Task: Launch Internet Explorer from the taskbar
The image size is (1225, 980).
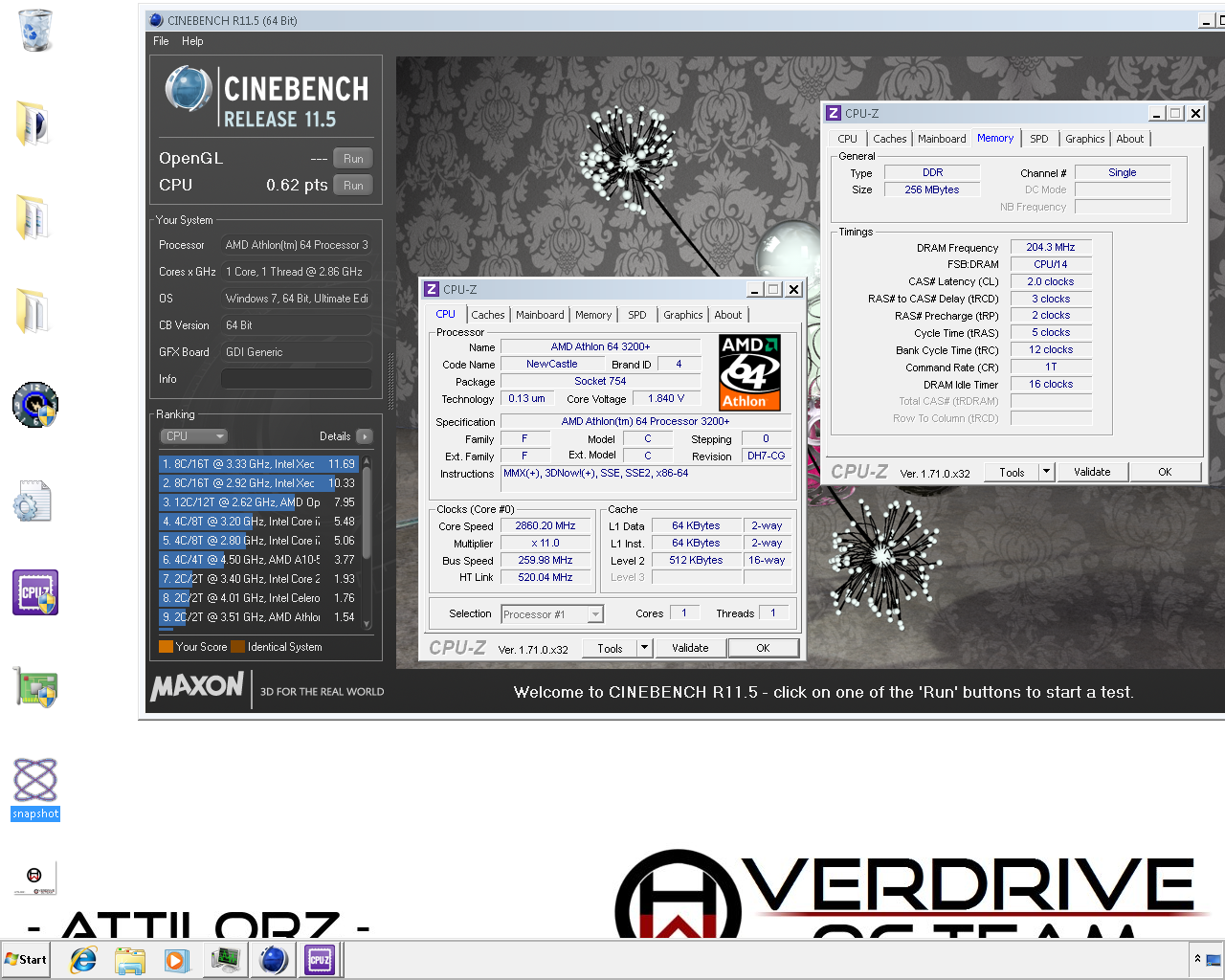Action: (x=83, y=960)
